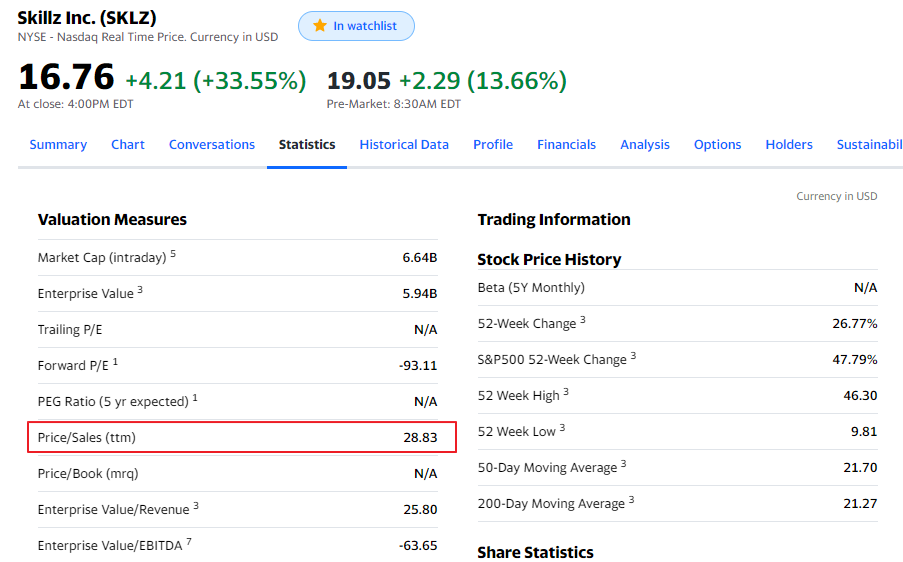Click the +2.29 (13.66%) pre-market change
This screenshot has width=903, height=562.
click(x=483, y=81)
